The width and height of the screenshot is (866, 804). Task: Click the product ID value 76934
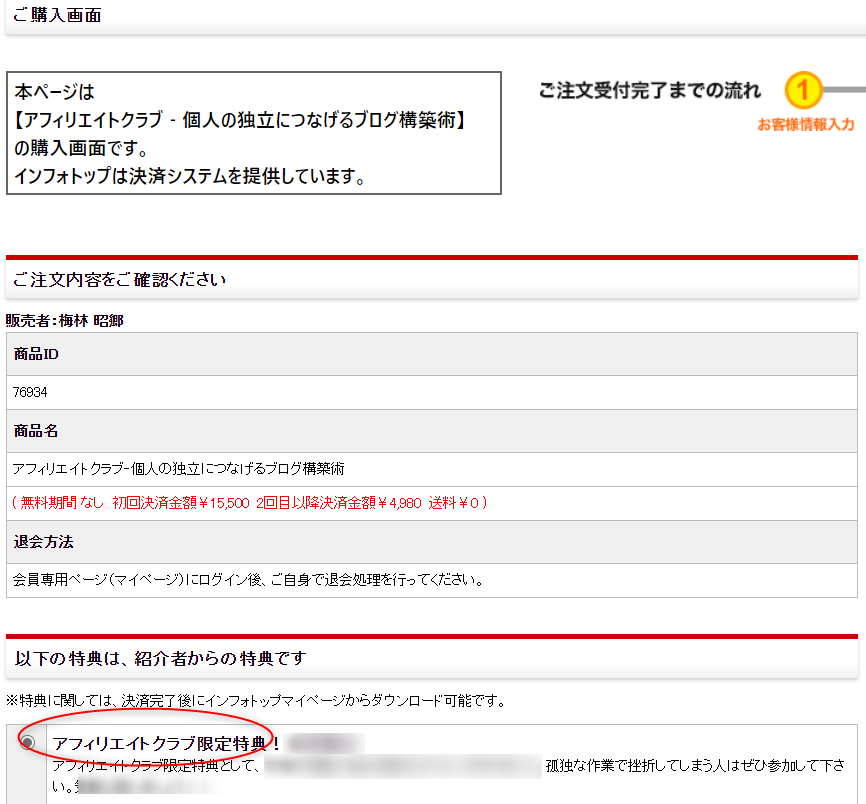pos(31,393)
